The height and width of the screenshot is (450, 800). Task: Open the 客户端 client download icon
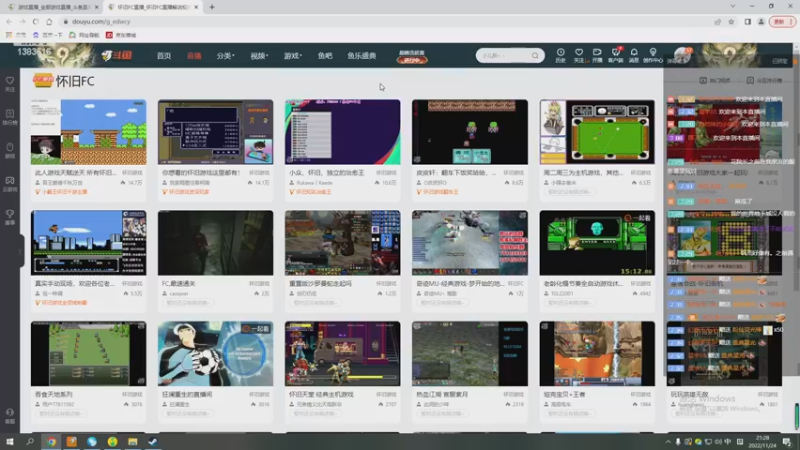tap(615, 55)
